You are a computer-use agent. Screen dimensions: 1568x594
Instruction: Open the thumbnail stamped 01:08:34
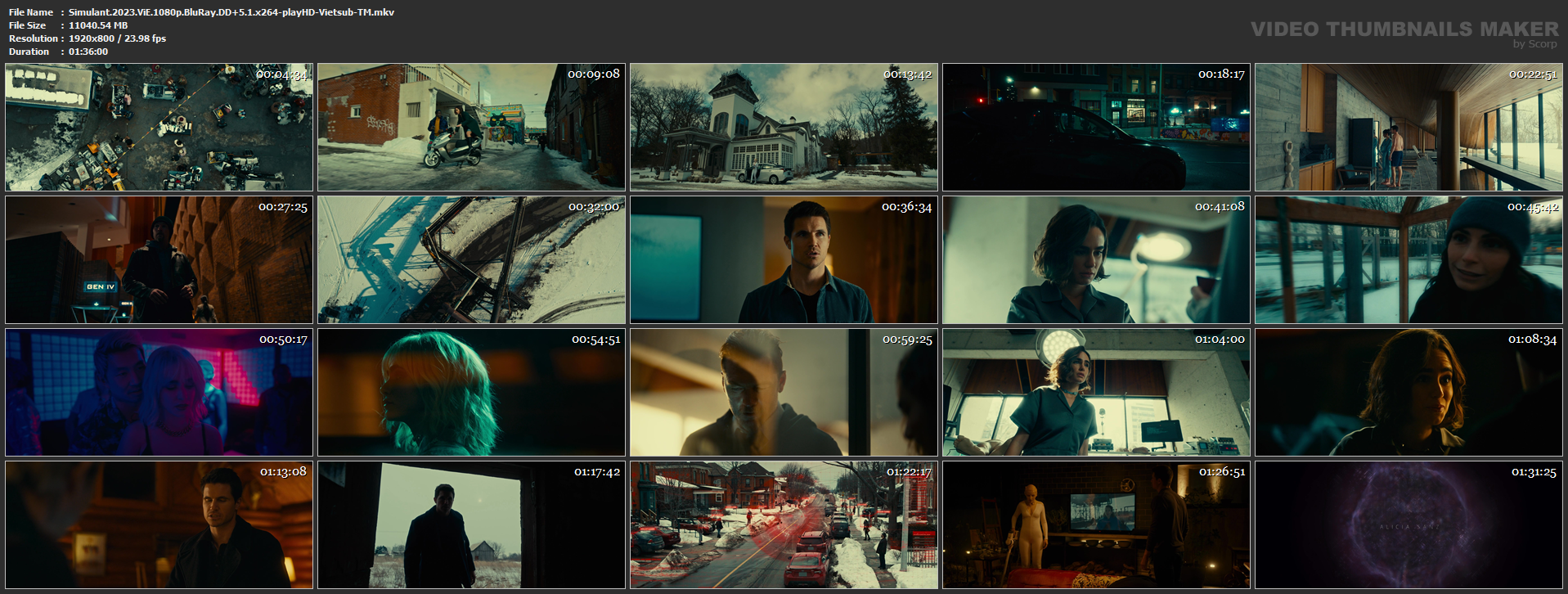pos(1409,393)
